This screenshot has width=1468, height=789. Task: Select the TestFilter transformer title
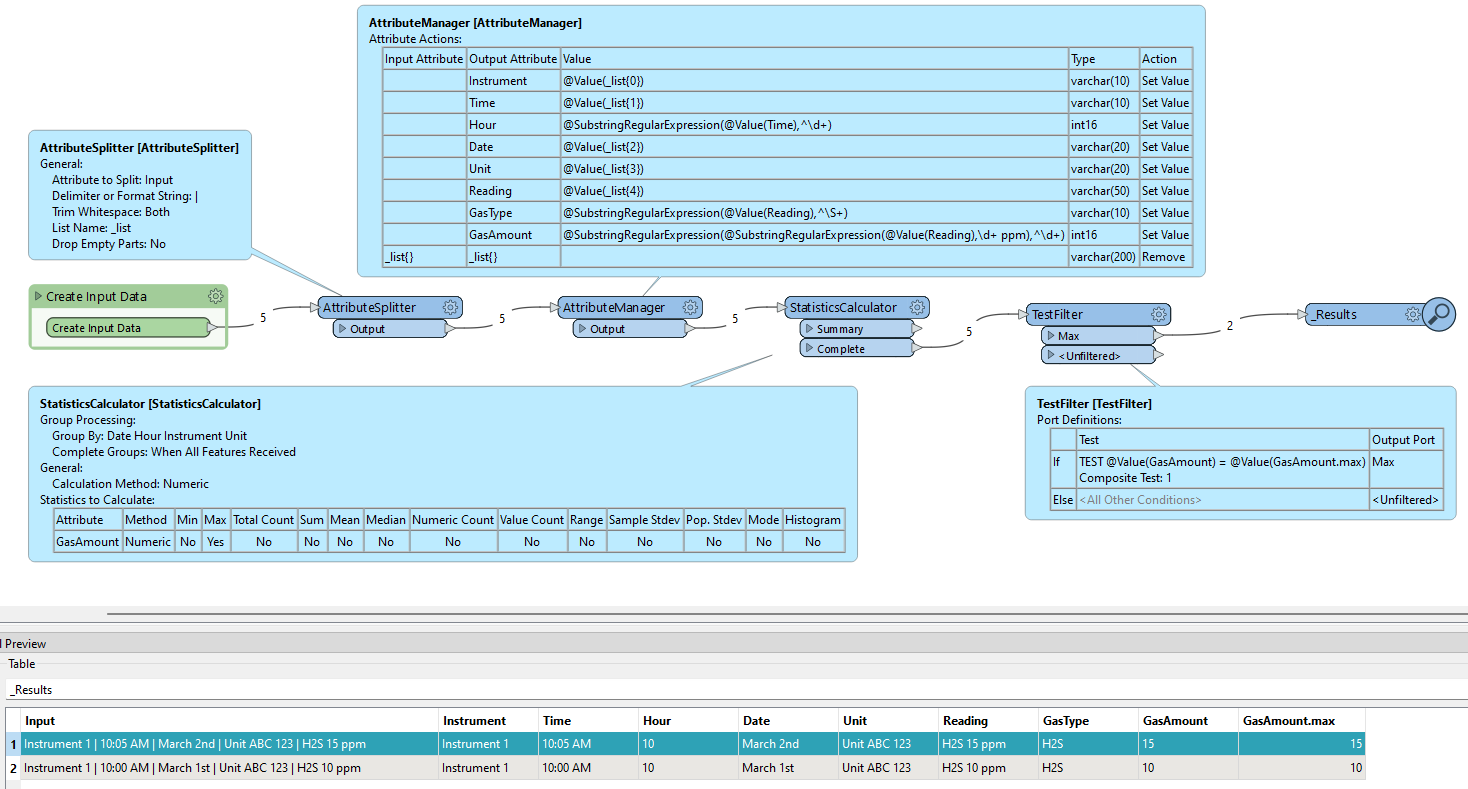pos(1057,315)
